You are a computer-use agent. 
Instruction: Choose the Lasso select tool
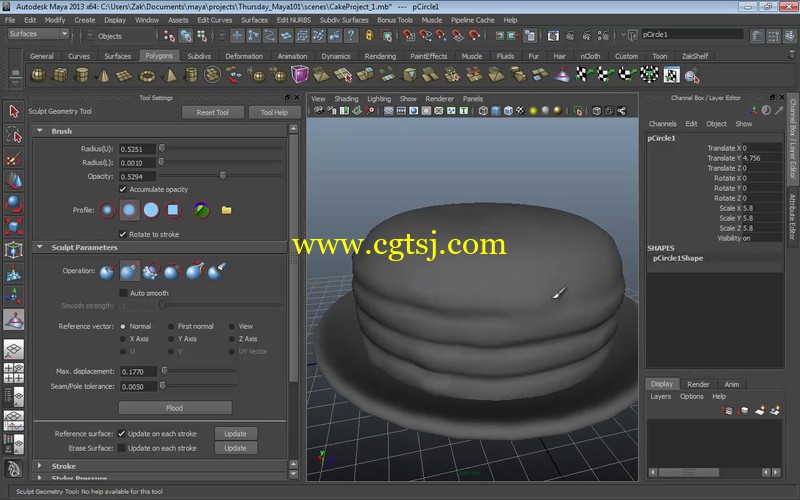(14, 136)
